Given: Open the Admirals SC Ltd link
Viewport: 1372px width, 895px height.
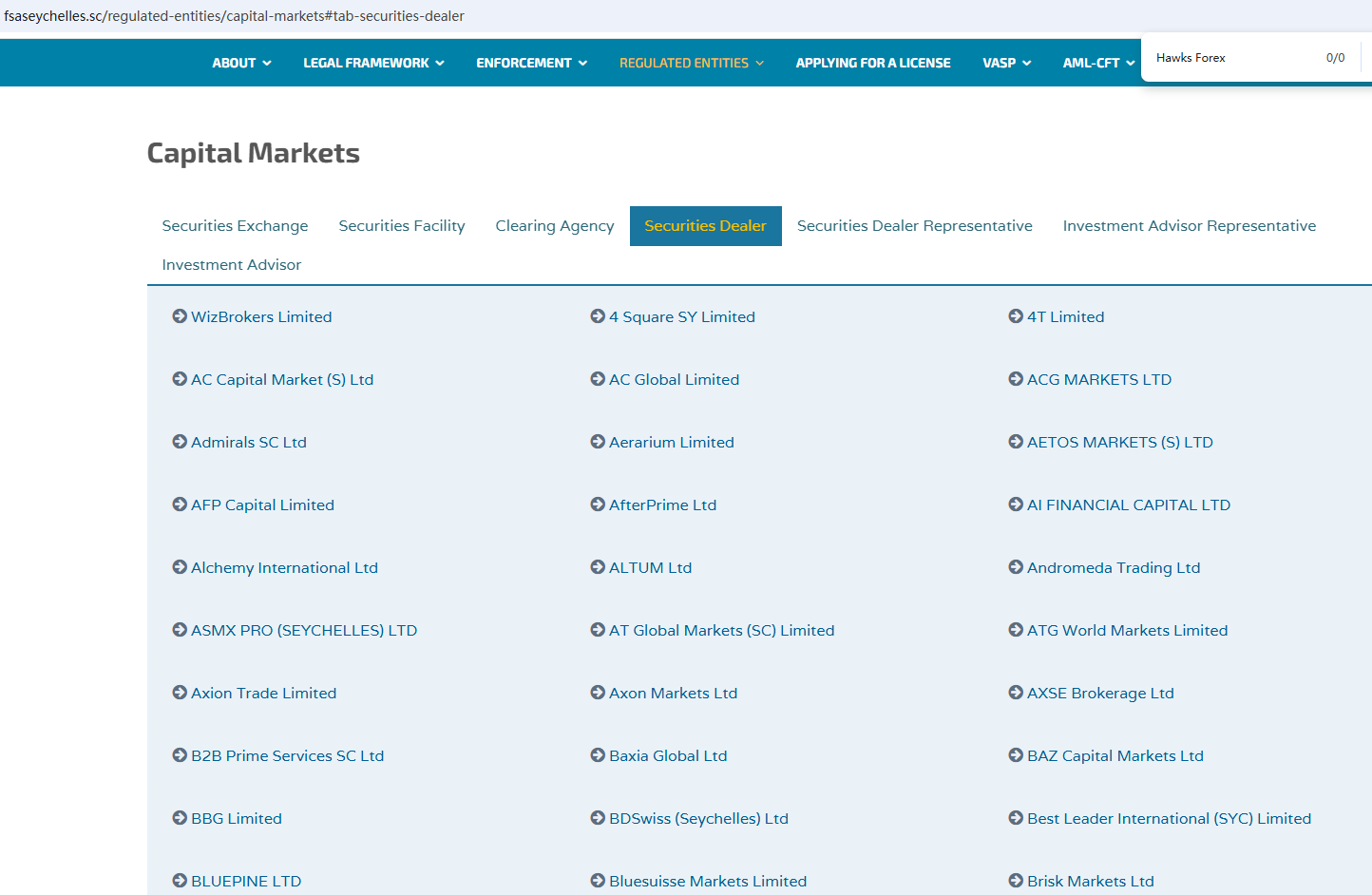Looking at the screenshot, I should coord(248,442).
